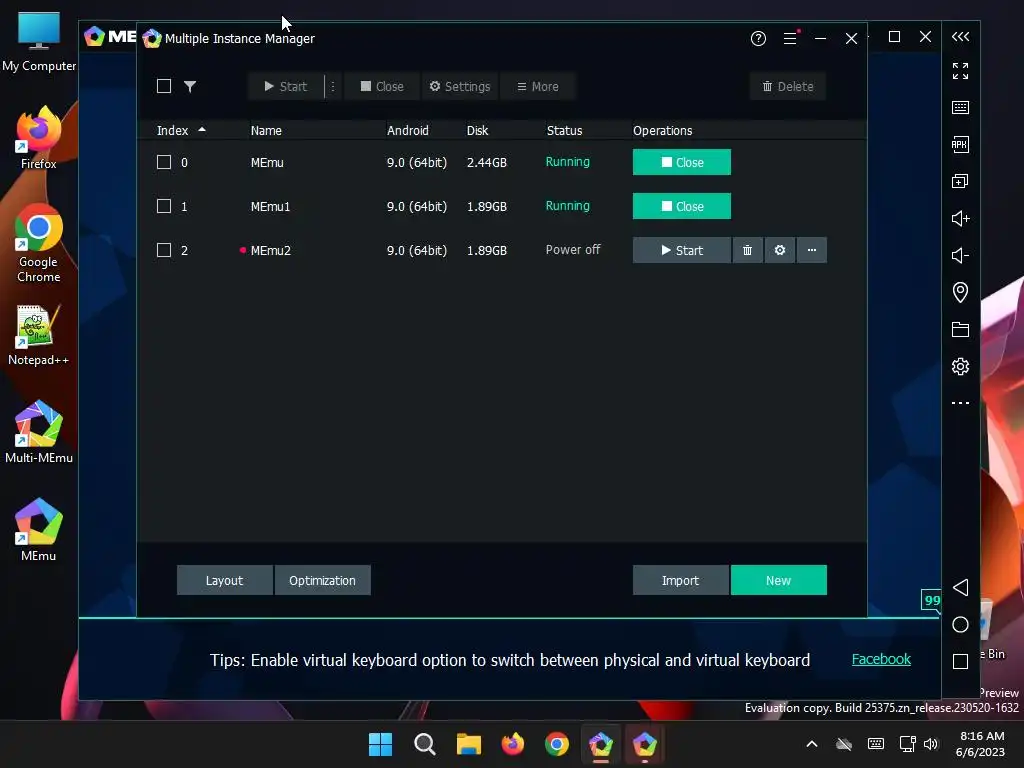The width and height of the screenshot is (1024, 768).
Task: Open GPS location pin in MEmu sidebar
Action: click(x=960, y=292)
